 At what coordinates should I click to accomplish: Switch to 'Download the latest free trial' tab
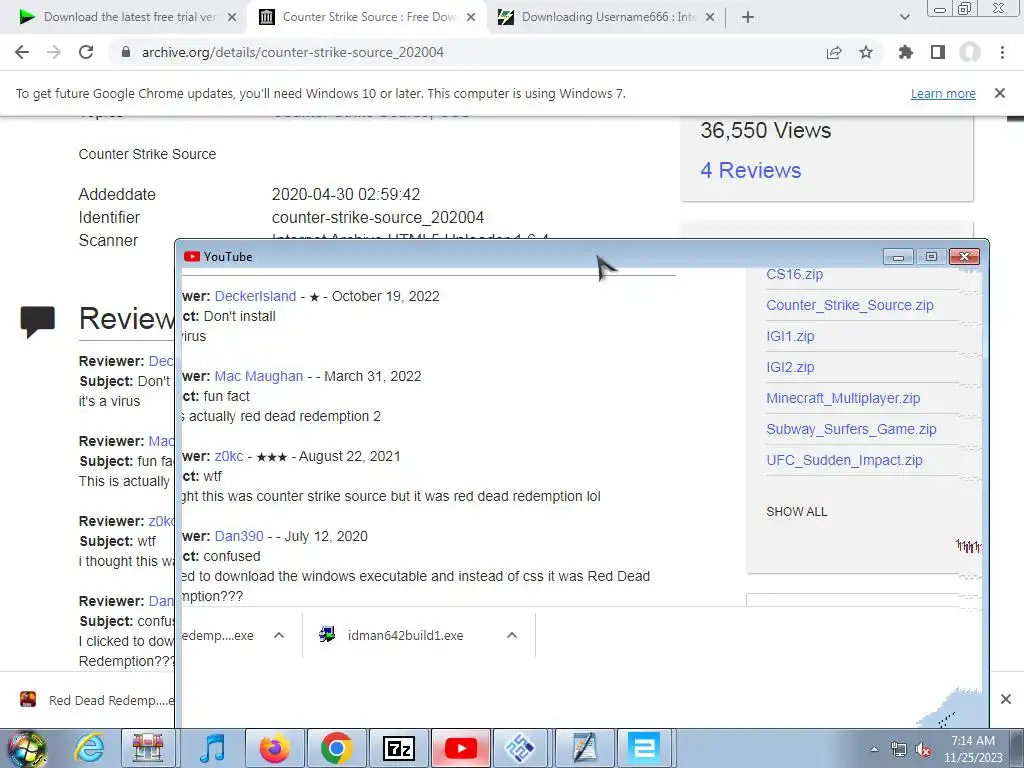pos(129,17)
